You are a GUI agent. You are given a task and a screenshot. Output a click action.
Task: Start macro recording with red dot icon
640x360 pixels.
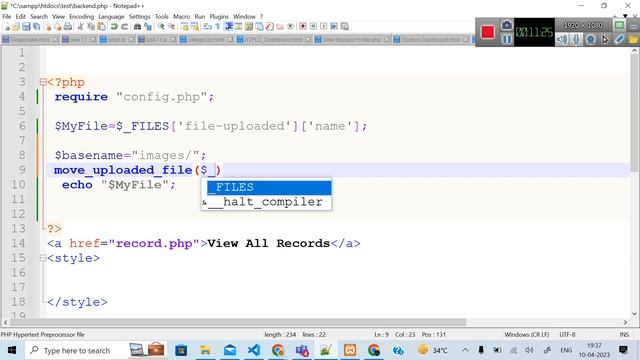(302, 27)
